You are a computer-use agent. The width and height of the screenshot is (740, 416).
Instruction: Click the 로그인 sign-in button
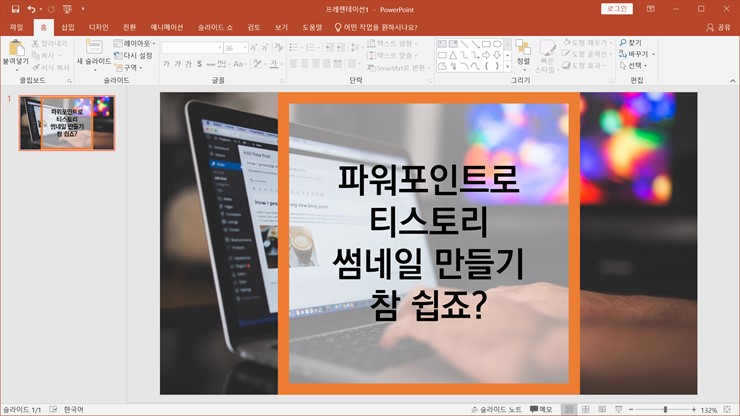point(616,9)
